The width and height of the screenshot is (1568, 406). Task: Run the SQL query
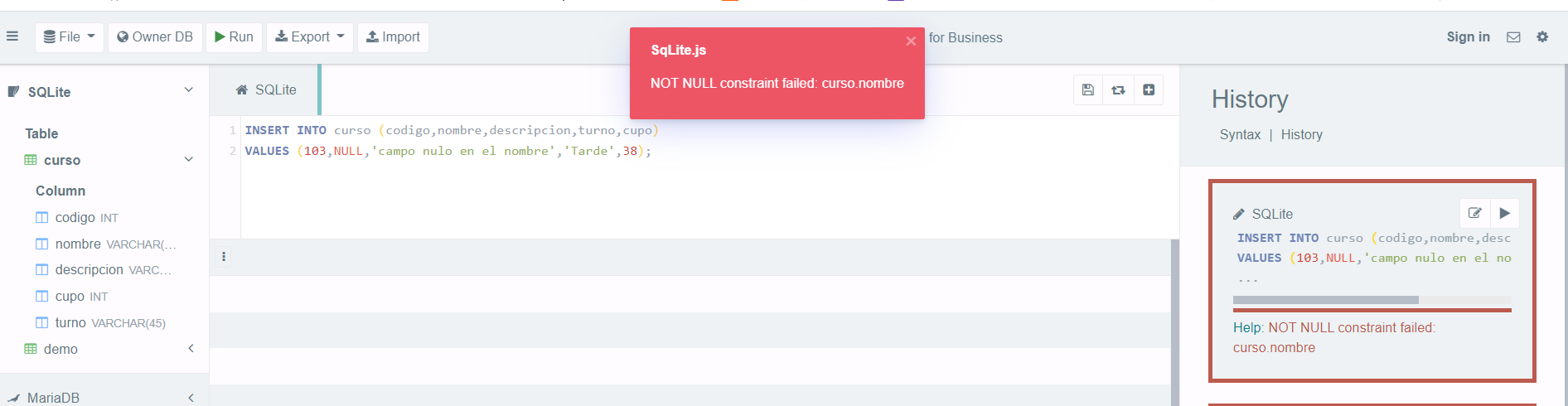click(234, 37)
